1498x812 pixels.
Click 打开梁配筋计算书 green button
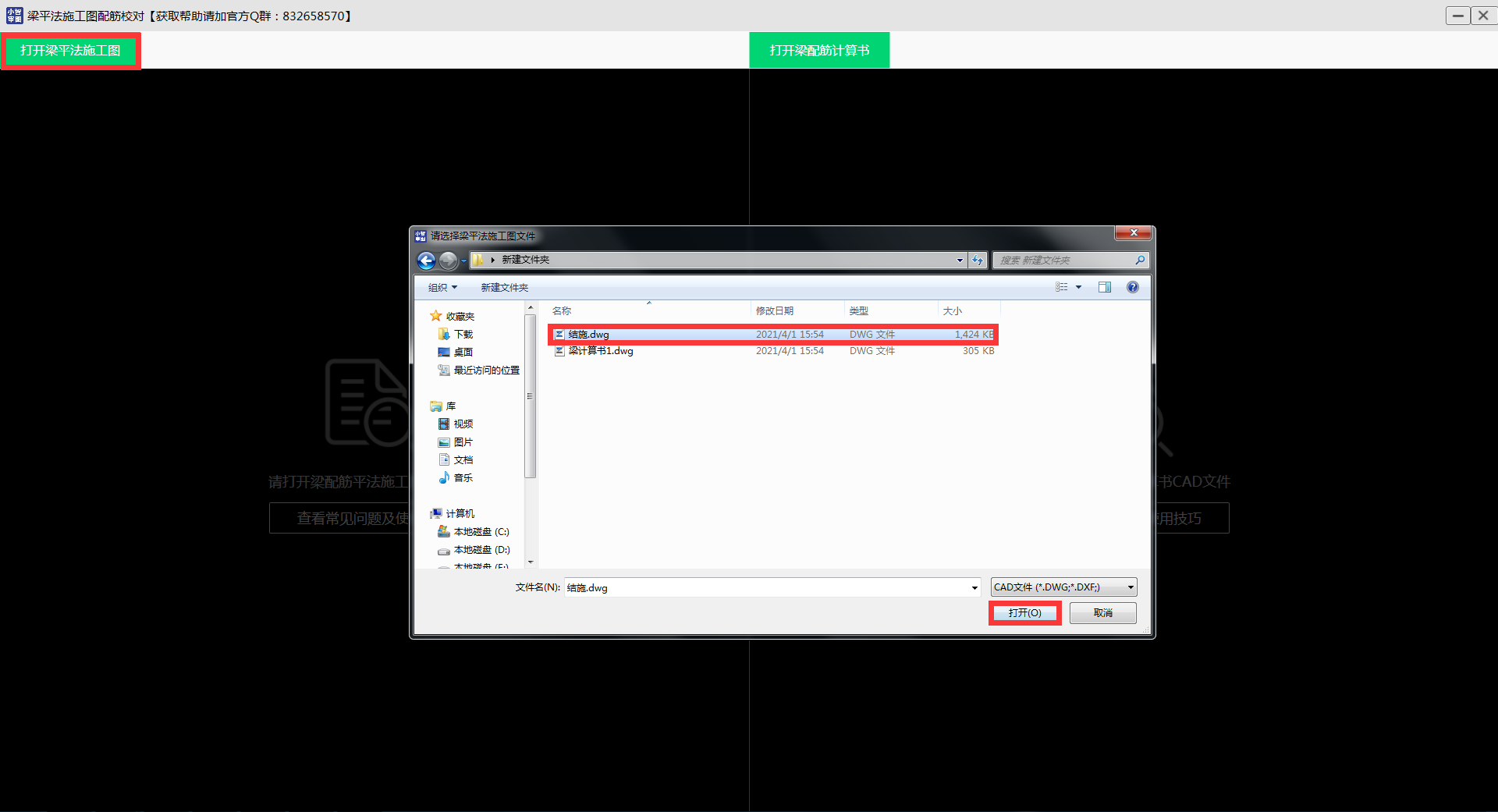(x=819, y=51)
